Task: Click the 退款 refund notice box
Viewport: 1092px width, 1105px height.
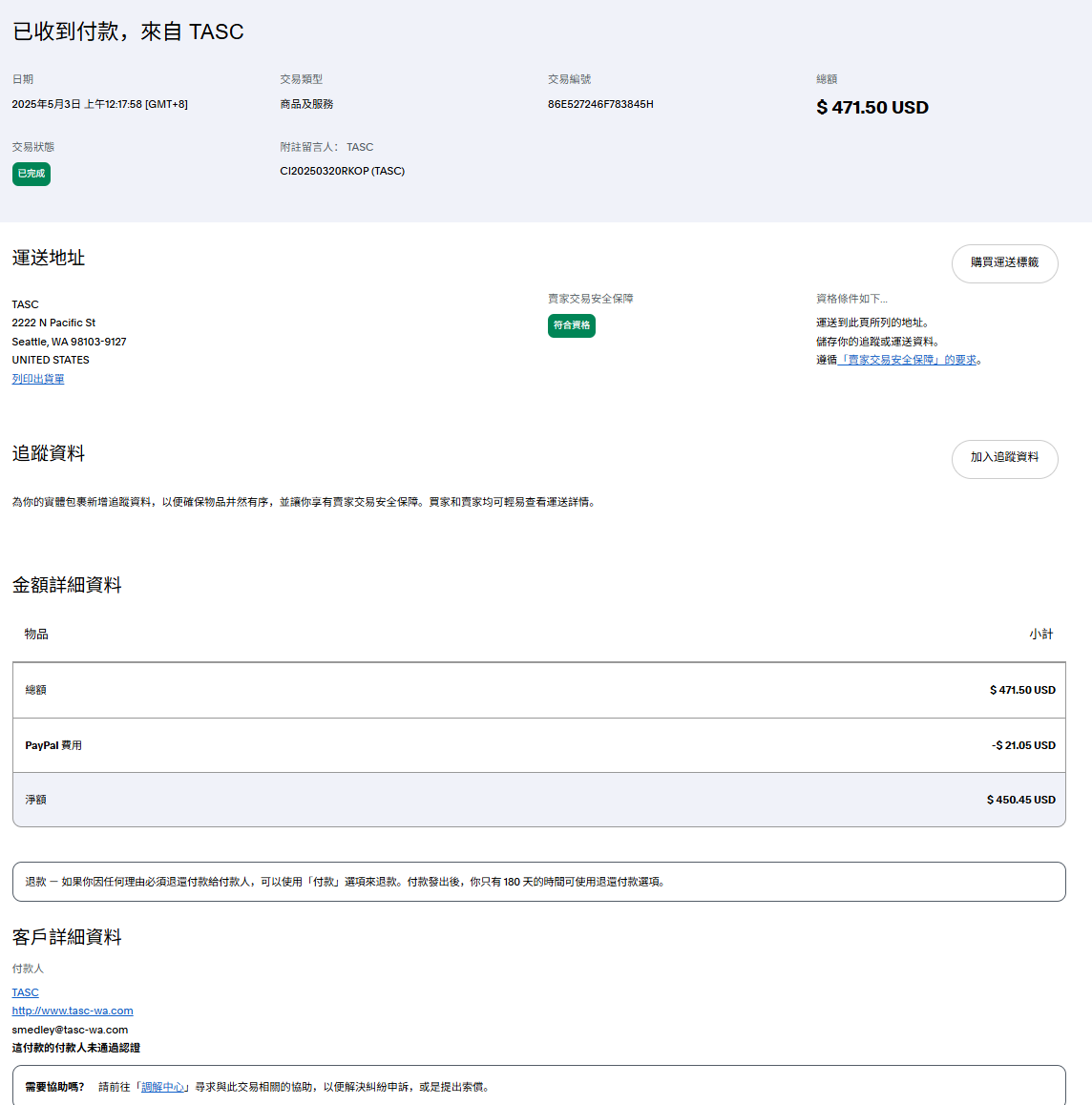Action: tap(538, 882)
